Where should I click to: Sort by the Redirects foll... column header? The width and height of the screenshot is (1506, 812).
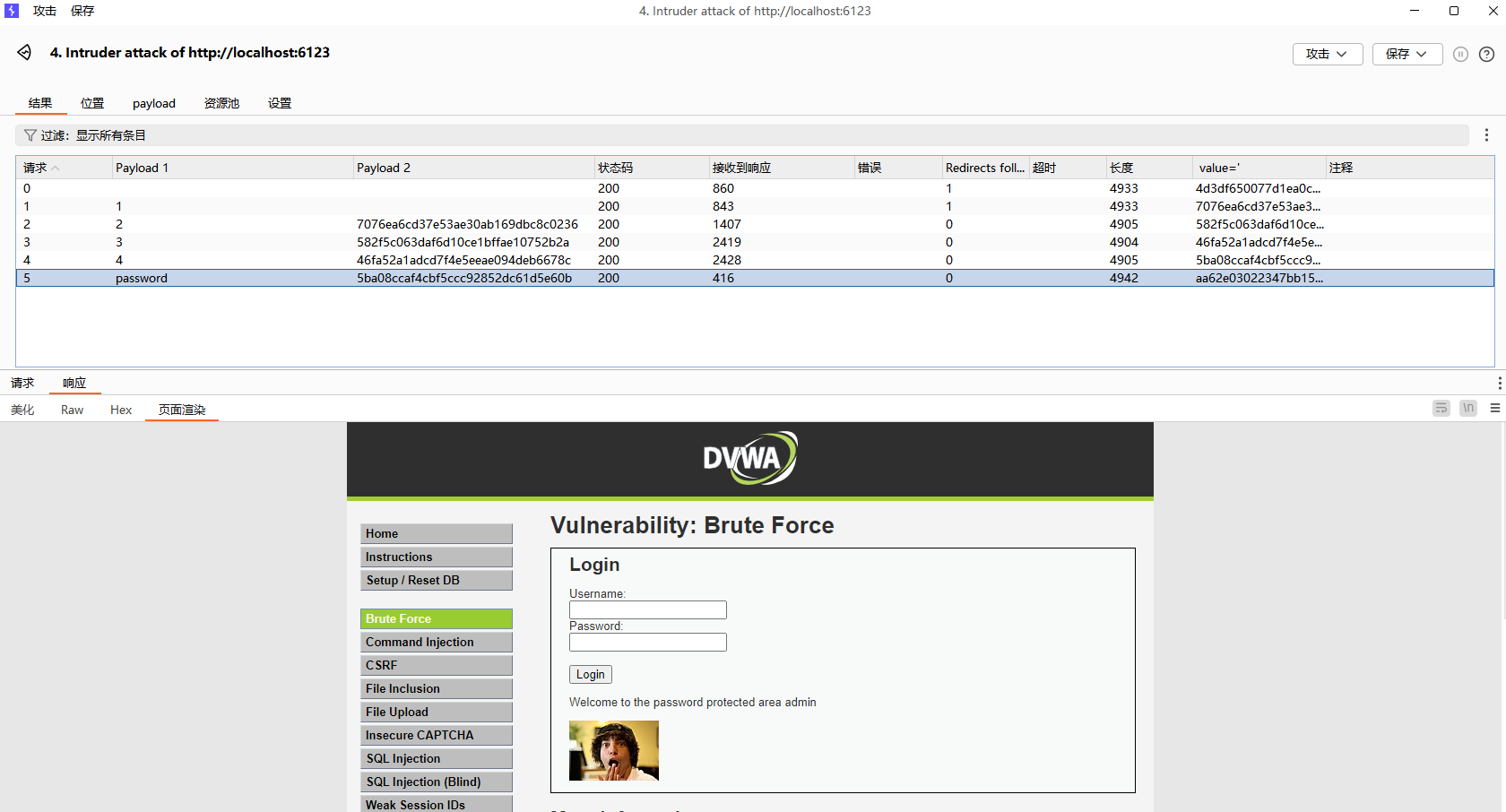tap(985, 168)
